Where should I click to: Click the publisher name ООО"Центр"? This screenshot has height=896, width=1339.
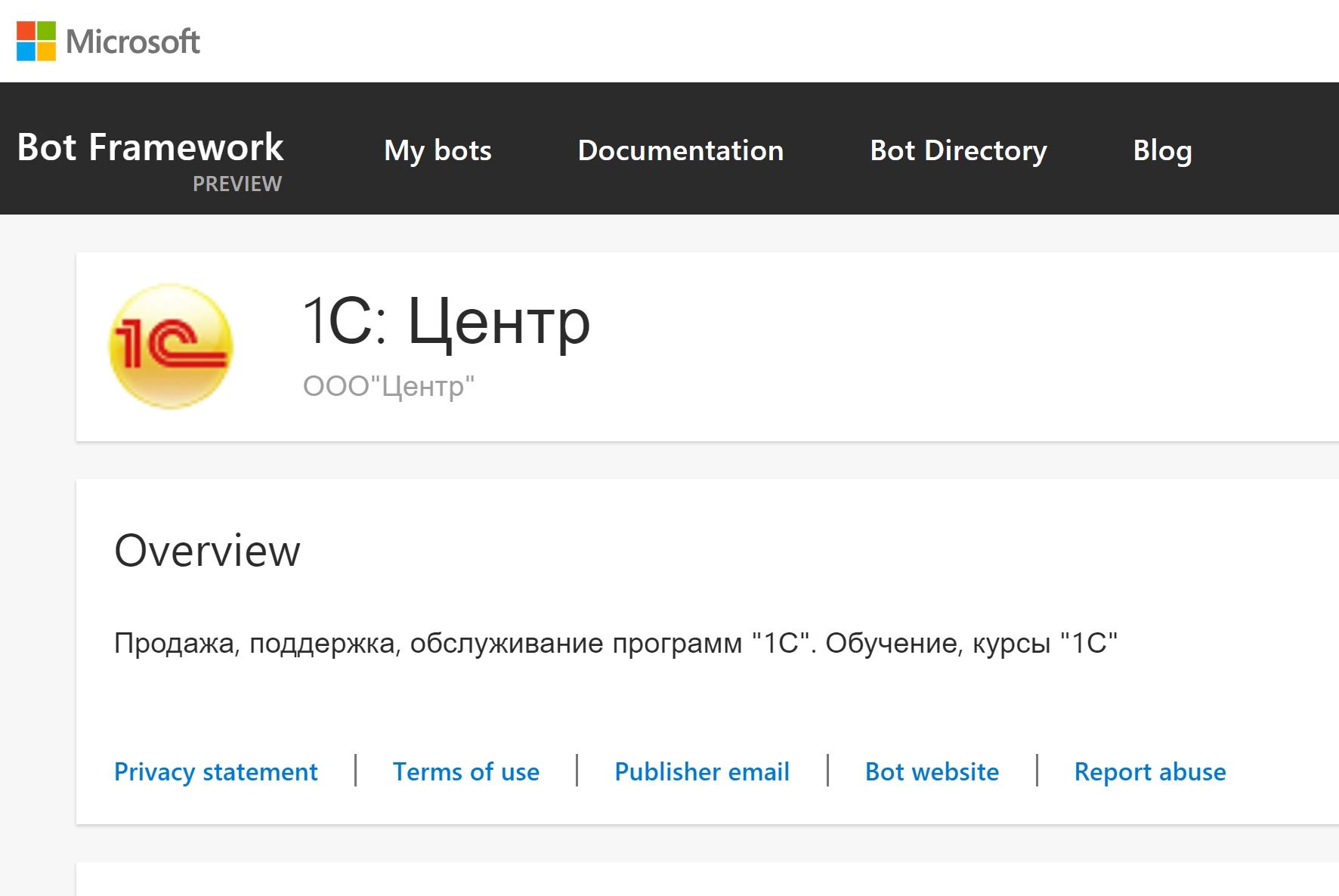tap(388, 386)
